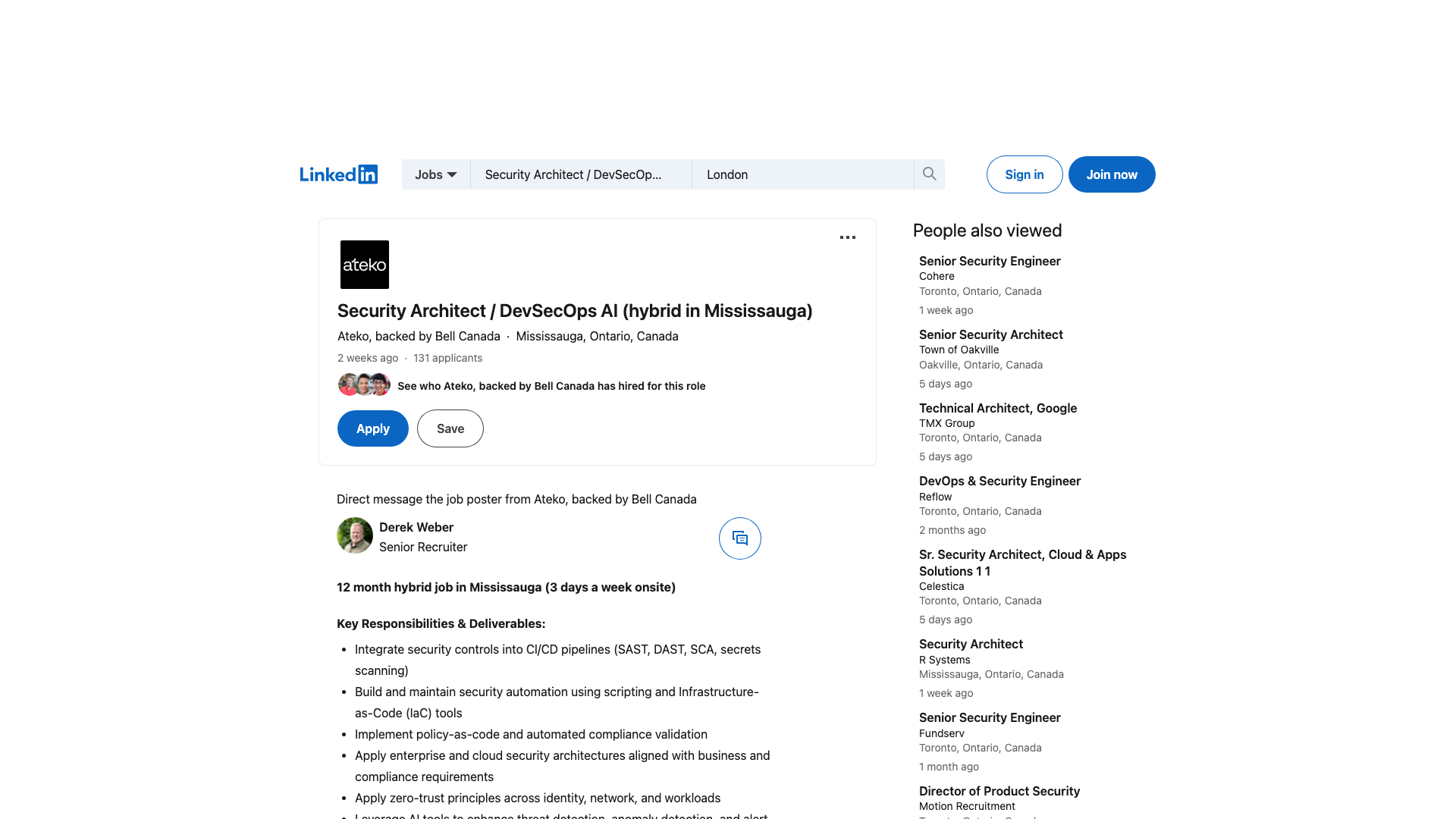
Task: Open the Ateko, backed by Bell Canada link
Action: 419,336
